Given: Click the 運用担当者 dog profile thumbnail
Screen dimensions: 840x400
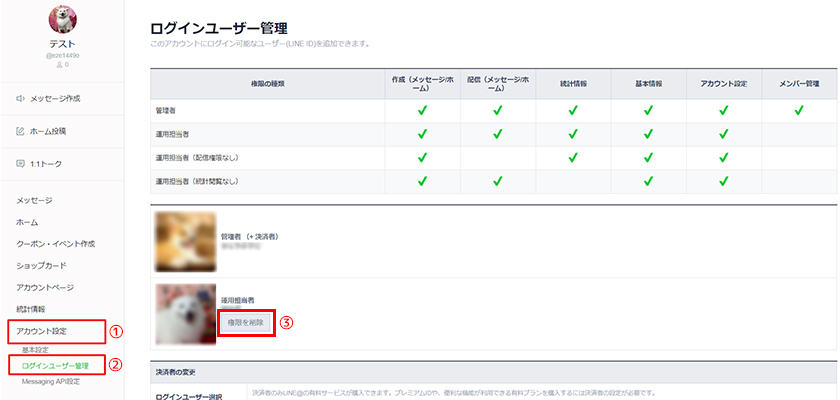Looking at the screenshot, I should [182, 313].
